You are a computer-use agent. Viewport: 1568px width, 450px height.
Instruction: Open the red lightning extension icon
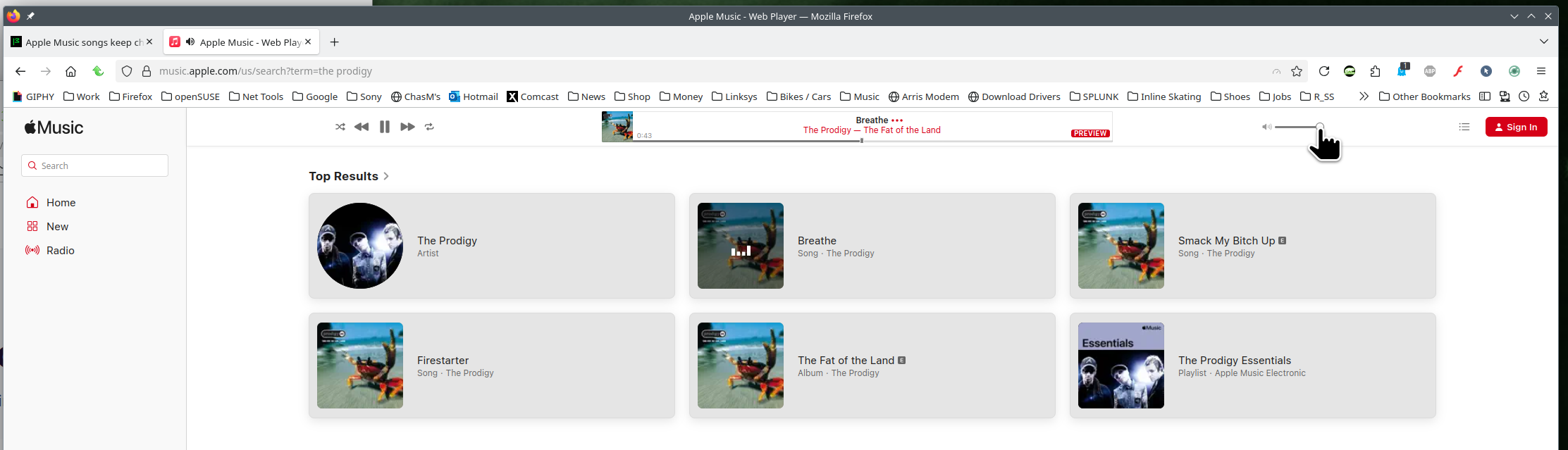point(1458,71)
